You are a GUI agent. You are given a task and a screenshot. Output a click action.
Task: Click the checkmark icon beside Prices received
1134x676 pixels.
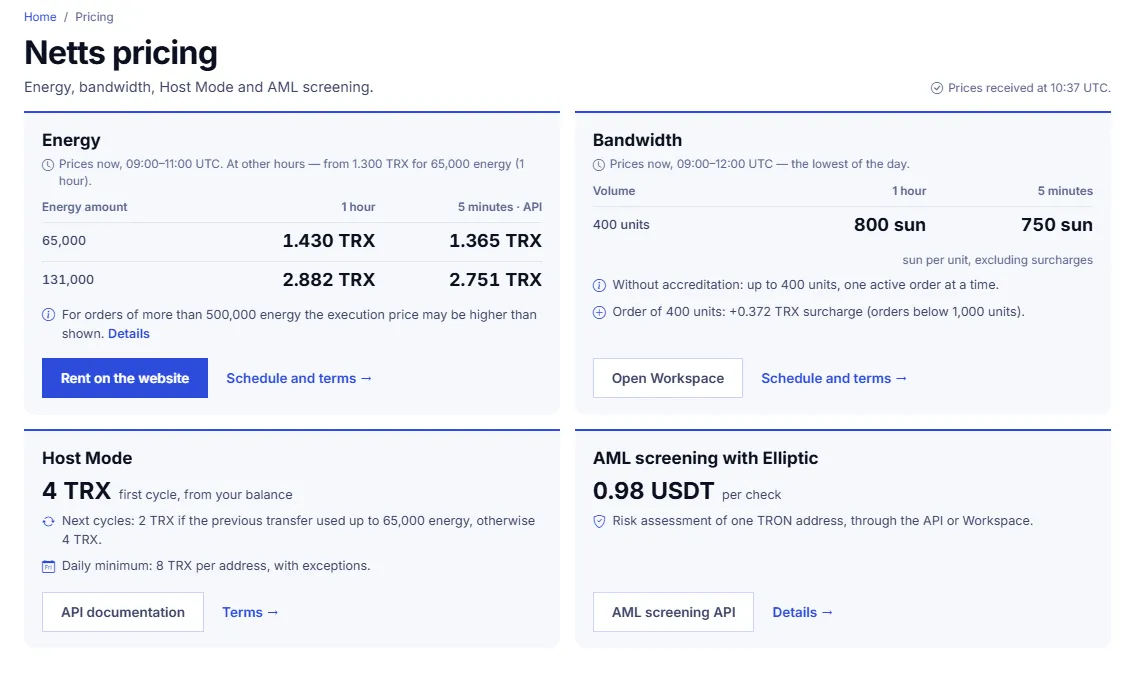pos(937,88)
